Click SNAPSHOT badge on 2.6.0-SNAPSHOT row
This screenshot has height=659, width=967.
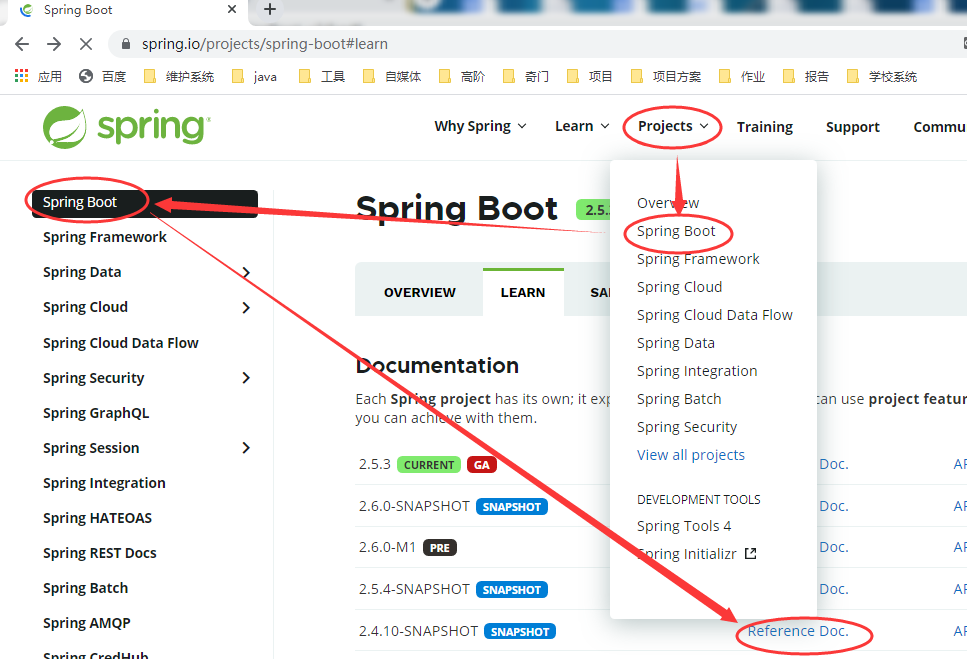tap(512, 507)
